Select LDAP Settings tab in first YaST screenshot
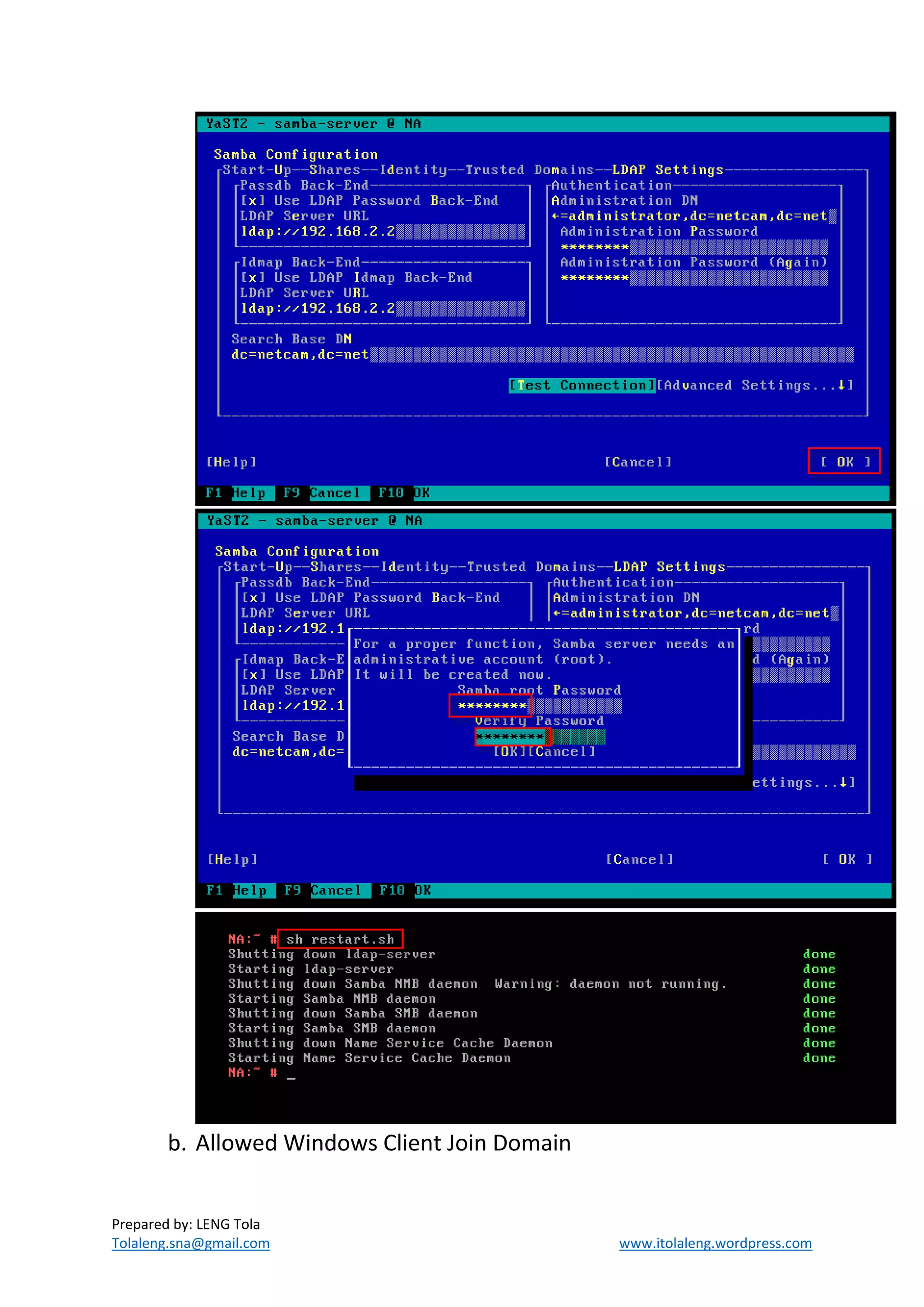Image resolution: width=924 pixels, height=1307 pixels. 668,170
